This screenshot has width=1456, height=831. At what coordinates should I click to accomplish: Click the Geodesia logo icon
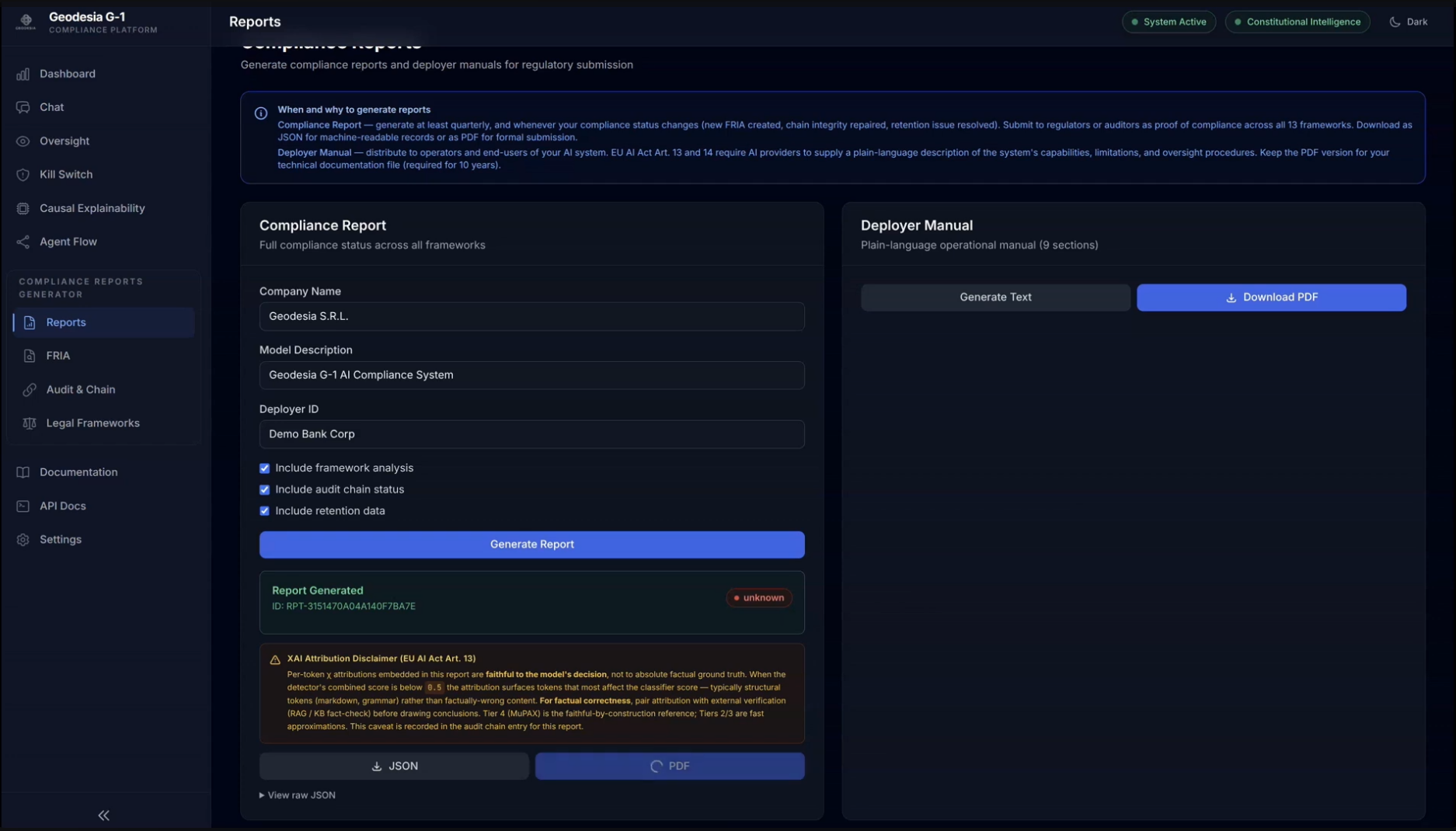(26, 22)
